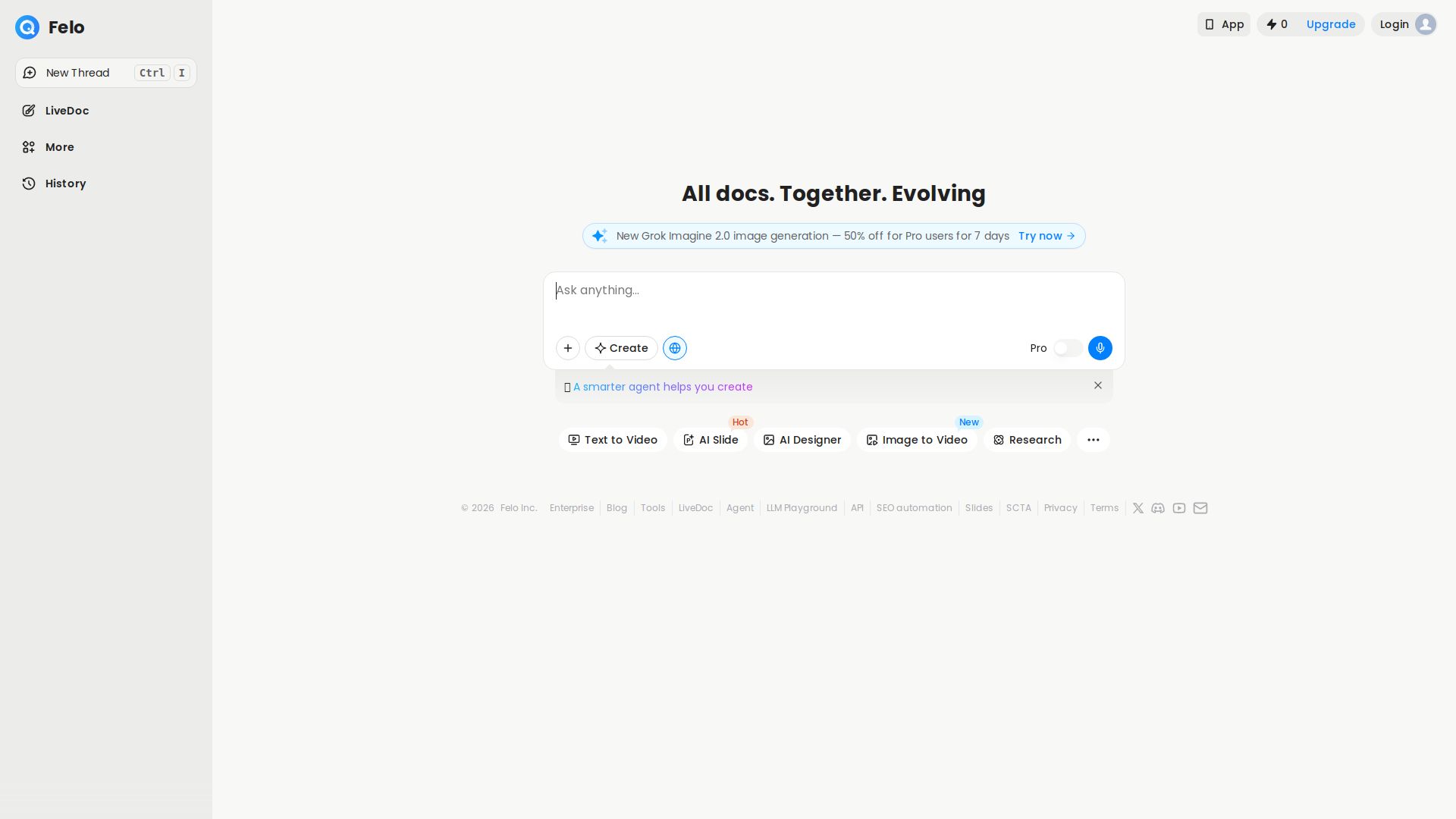This screenshot has height=819, width=1456.
Task: Open the Enterprise footer link
Action: (x=572, y=508)
